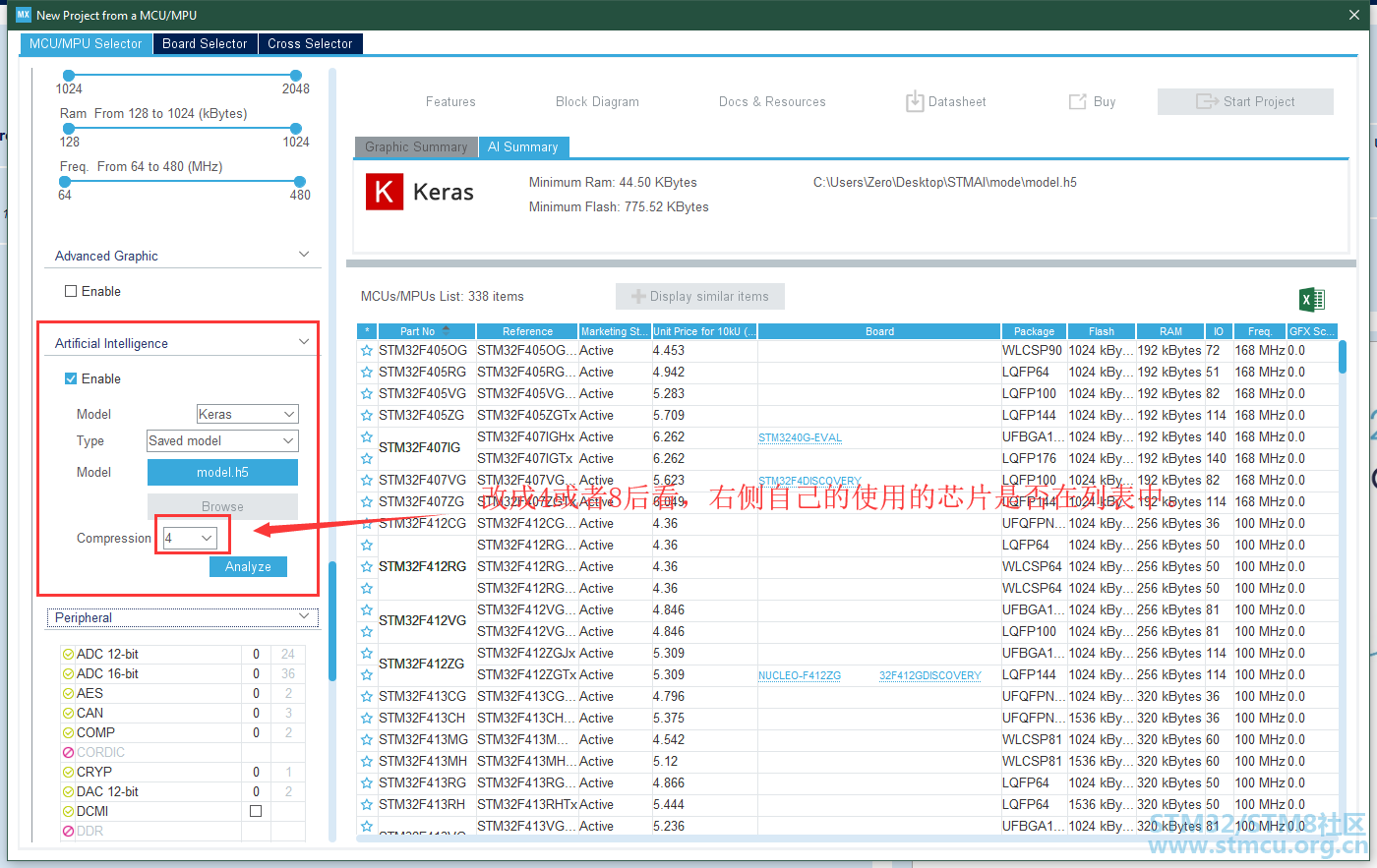Viewport: 1377px width, 868px height.
Task: Favorite the STM32F413CG row star
Action: coord(367,697)
